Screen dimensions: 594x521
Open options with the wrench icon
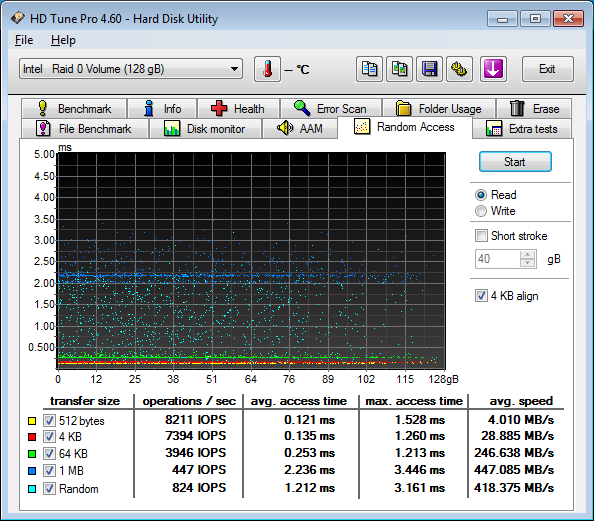click(x=459, y=69)
